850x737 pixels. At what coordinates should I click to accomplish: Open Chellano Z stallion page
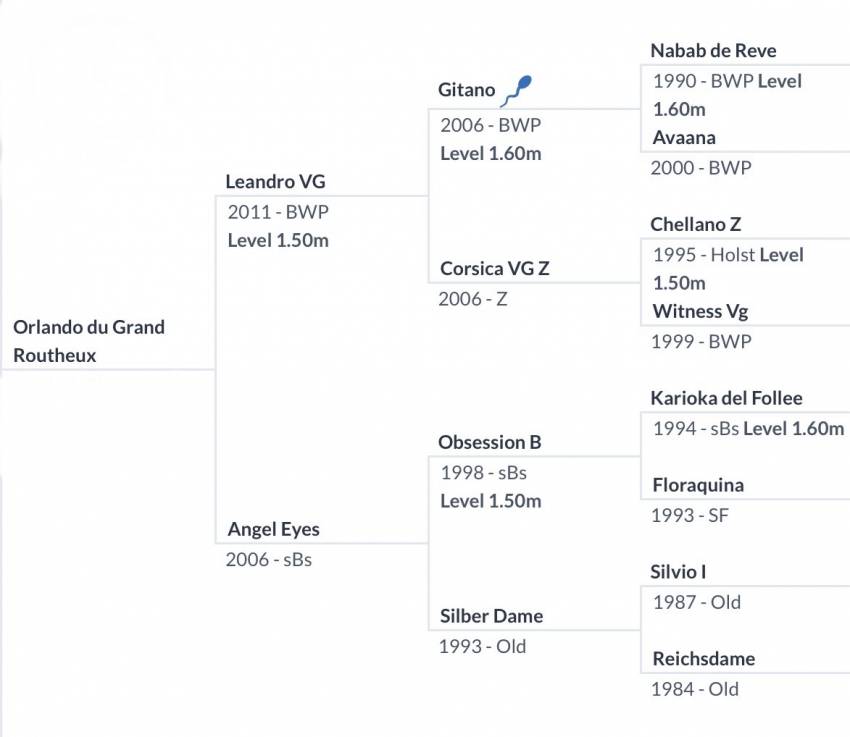[696, 224]
